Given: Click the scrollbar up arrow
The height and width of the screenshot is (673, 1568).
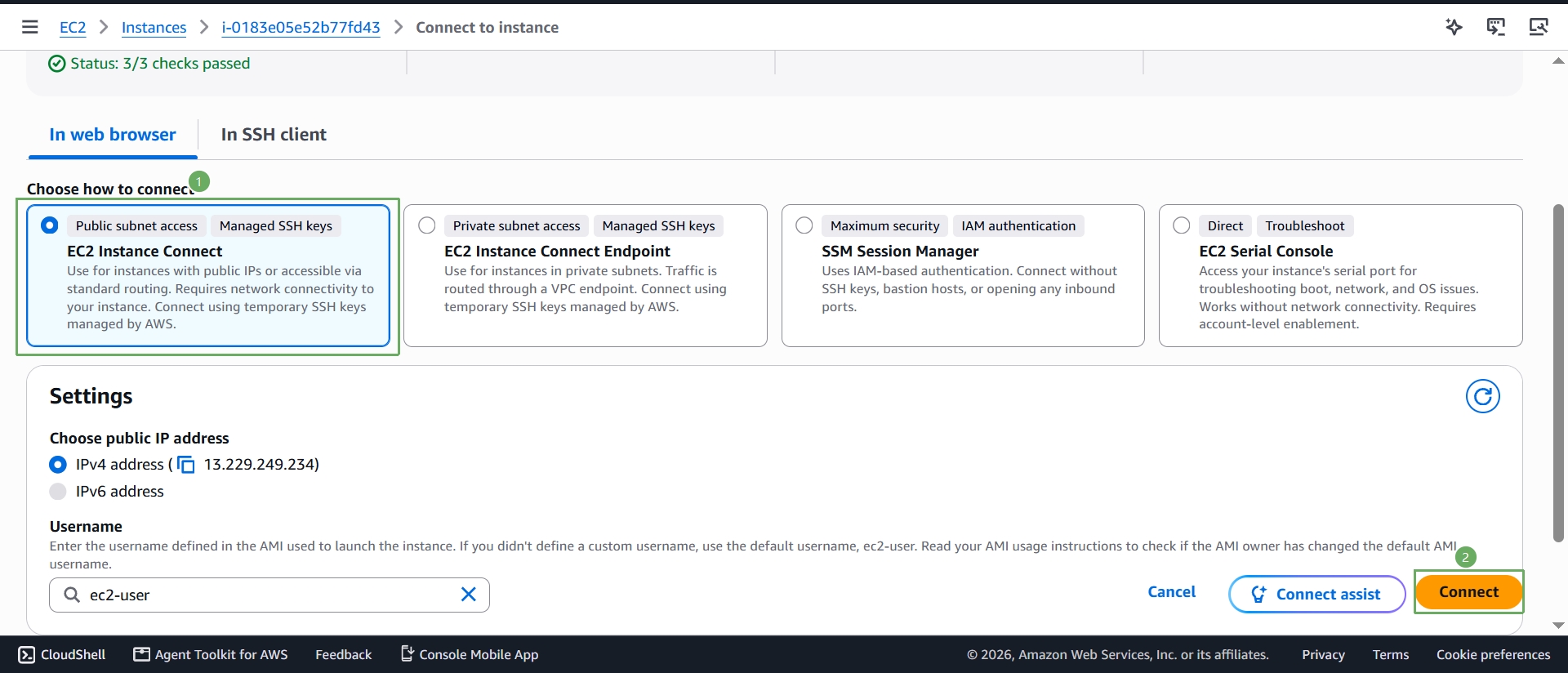Looking at the screenshot, I should [1558, 61].
